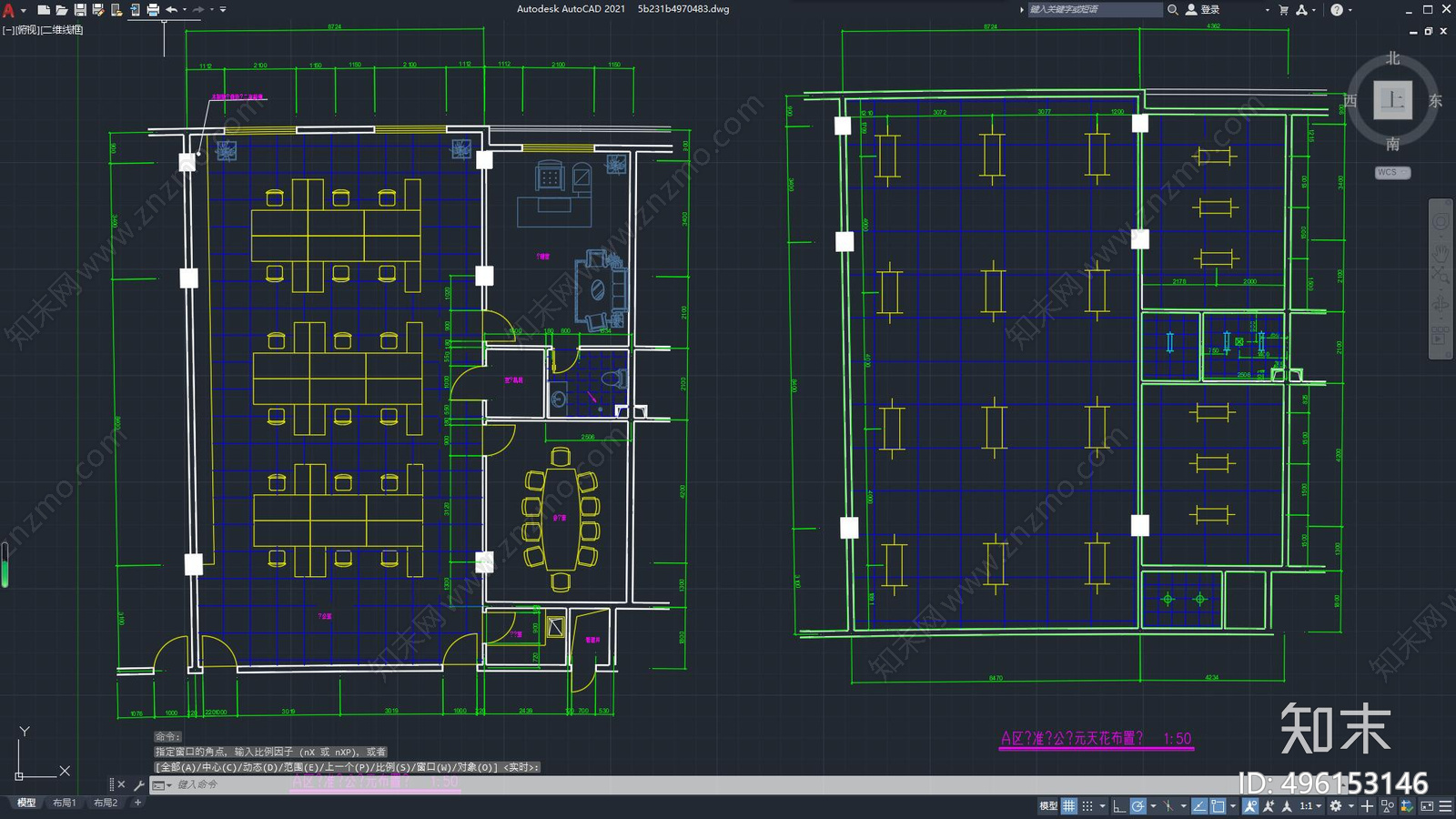The image size is (1456, 819).
Task: Toggle grid display in status bar
Action: [1069, 806]
